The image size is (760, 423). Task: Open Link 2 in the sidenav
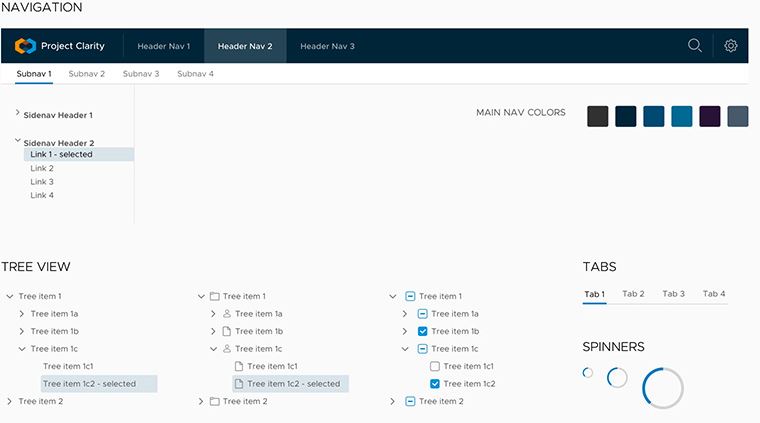click(42, 168)
